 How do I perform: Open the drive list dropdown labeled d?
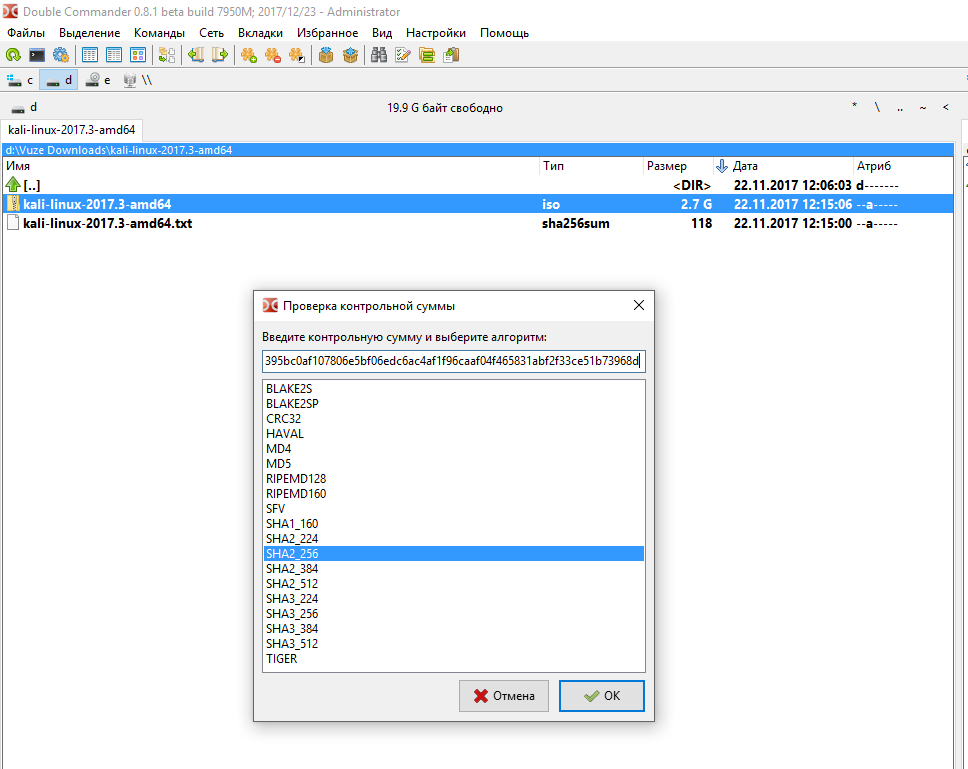[24, 107]
